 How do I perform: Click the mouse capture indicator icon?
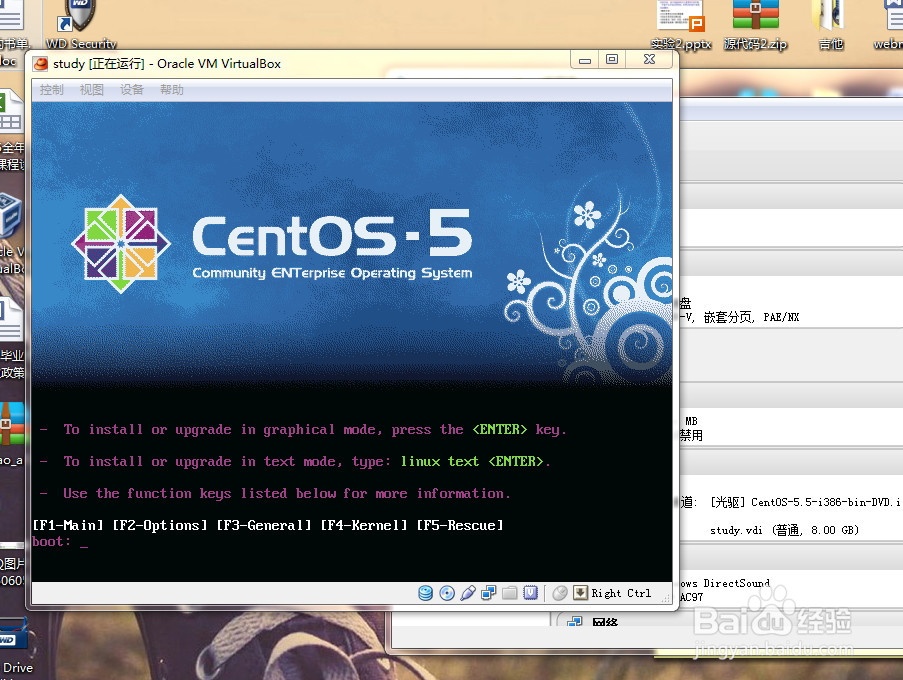(559, 593)
